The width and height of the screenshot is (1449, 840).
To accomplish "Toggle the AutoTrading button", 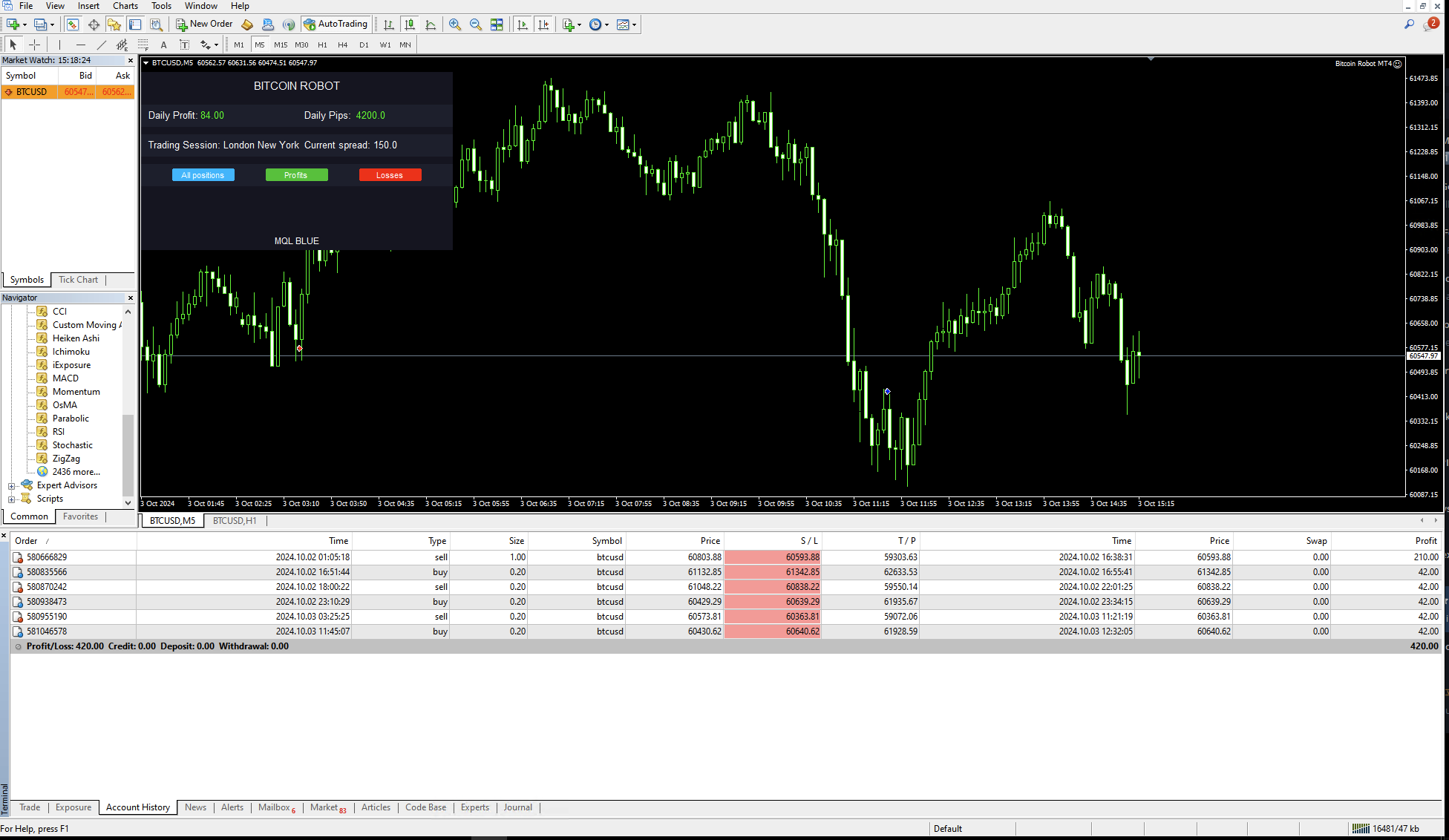I will coord(336,24).
